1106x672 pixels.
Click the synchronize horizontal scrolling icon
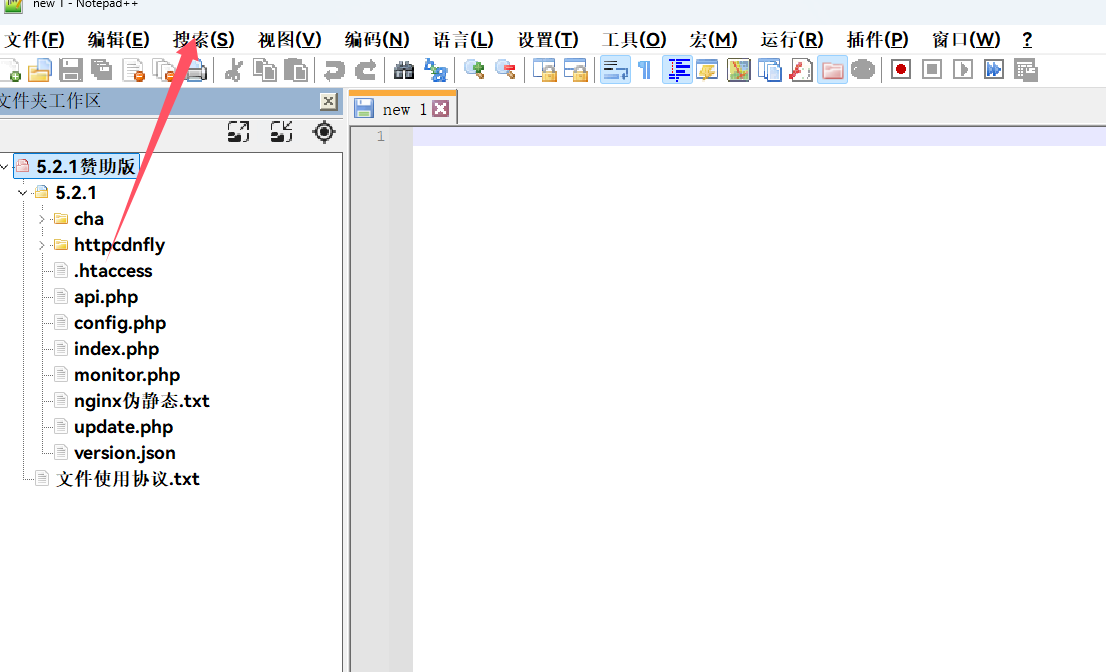[576, 70]
